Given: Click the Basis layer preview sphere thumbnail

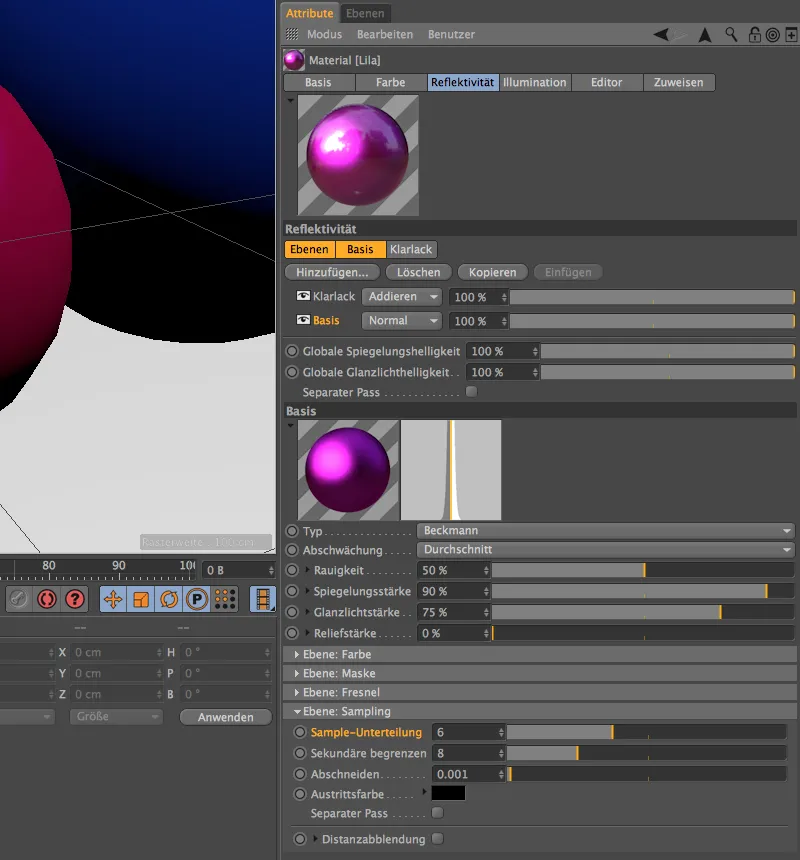Looking at the screenshot, I should [348, 470].
